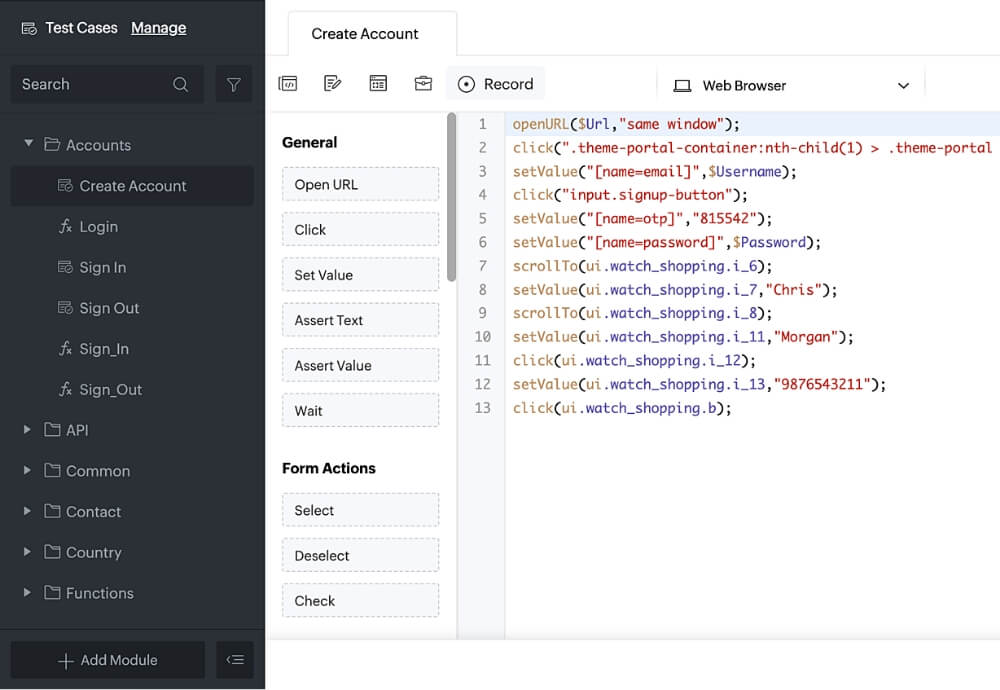1000x690 pixels.
Task: Start recording with the Record button
Action: tap(496, 85)
